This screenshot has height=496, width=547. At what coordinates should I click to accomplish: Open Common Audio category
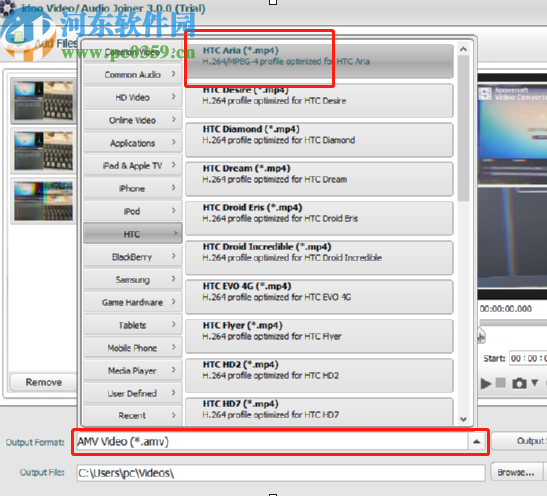(133, 74)
